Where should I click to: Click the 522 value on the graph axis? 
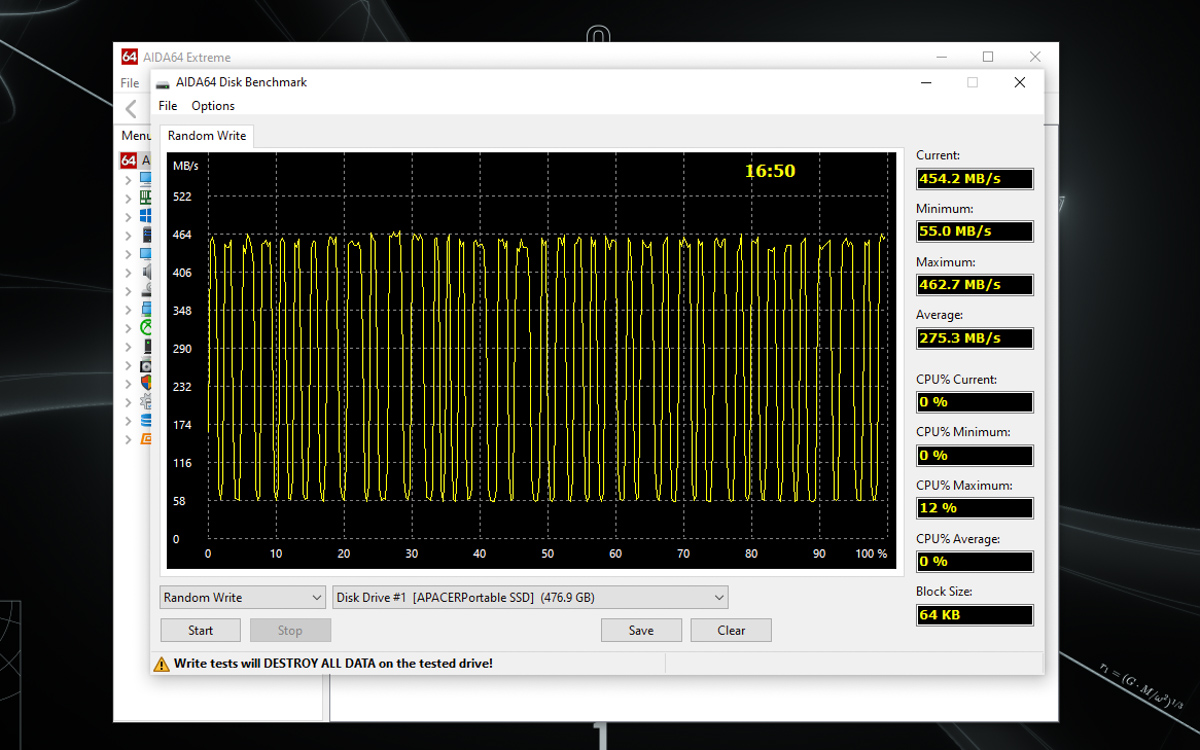click(182, 196)
